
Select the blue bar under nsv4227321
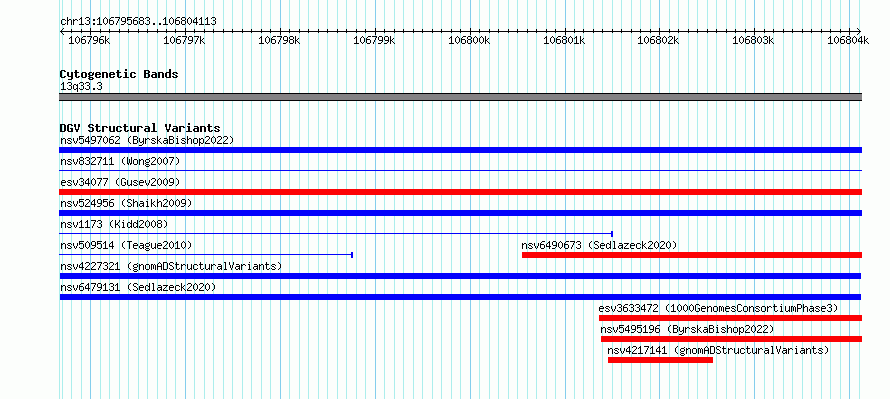(x=460, y=276)
